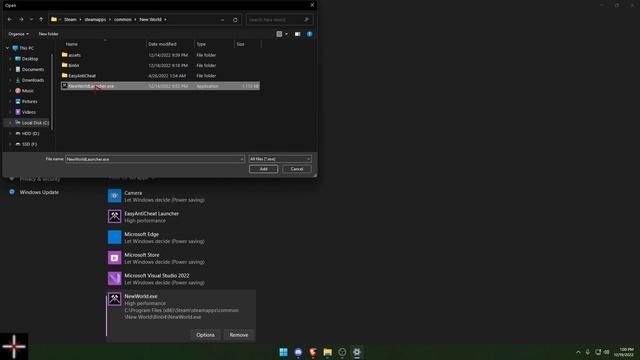Toggle the preview pane
This screenshot has width=640, height=360.
[x=298, y=34]
